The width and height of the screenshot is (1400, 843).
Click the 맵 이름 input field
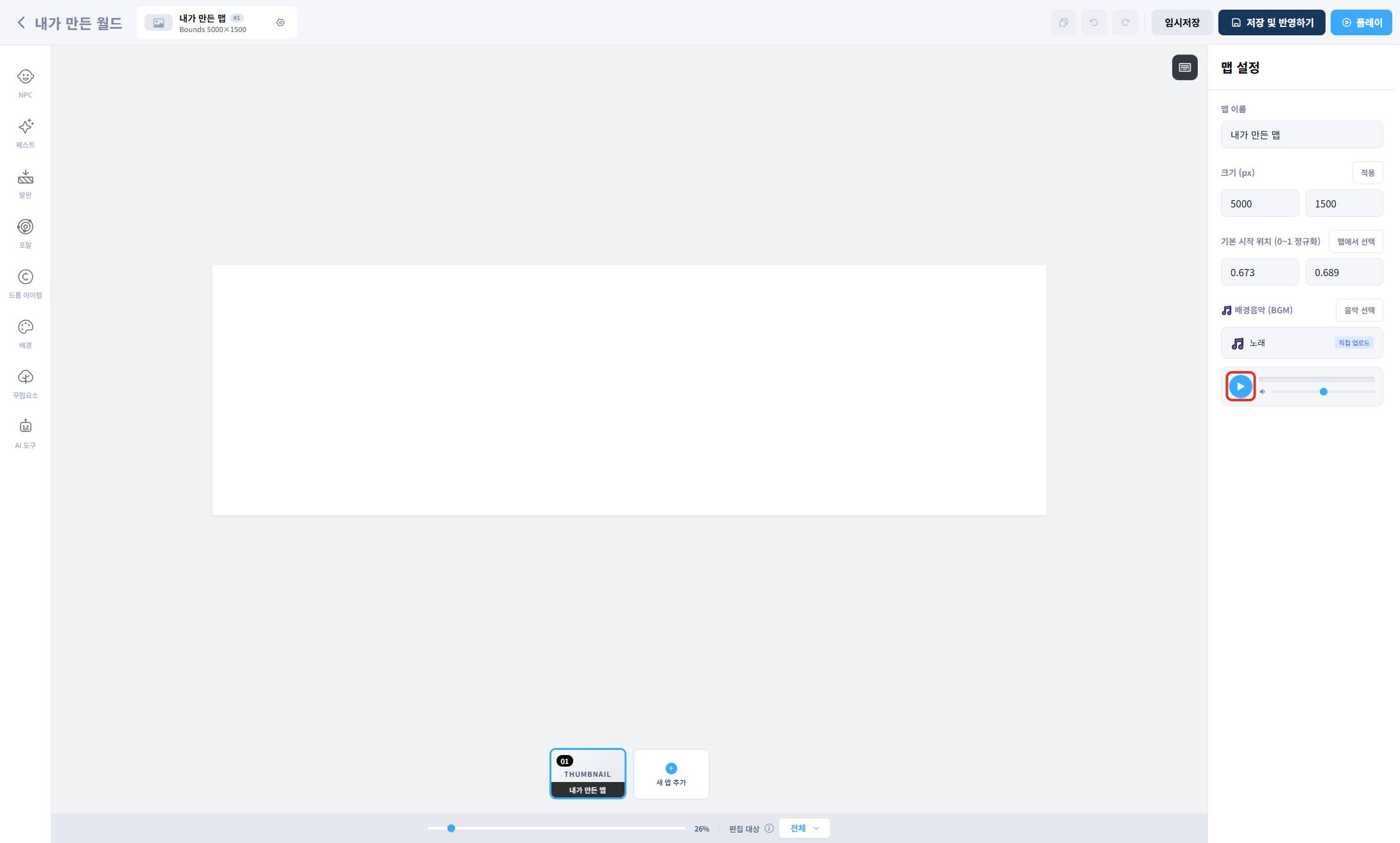[1301, 135]
